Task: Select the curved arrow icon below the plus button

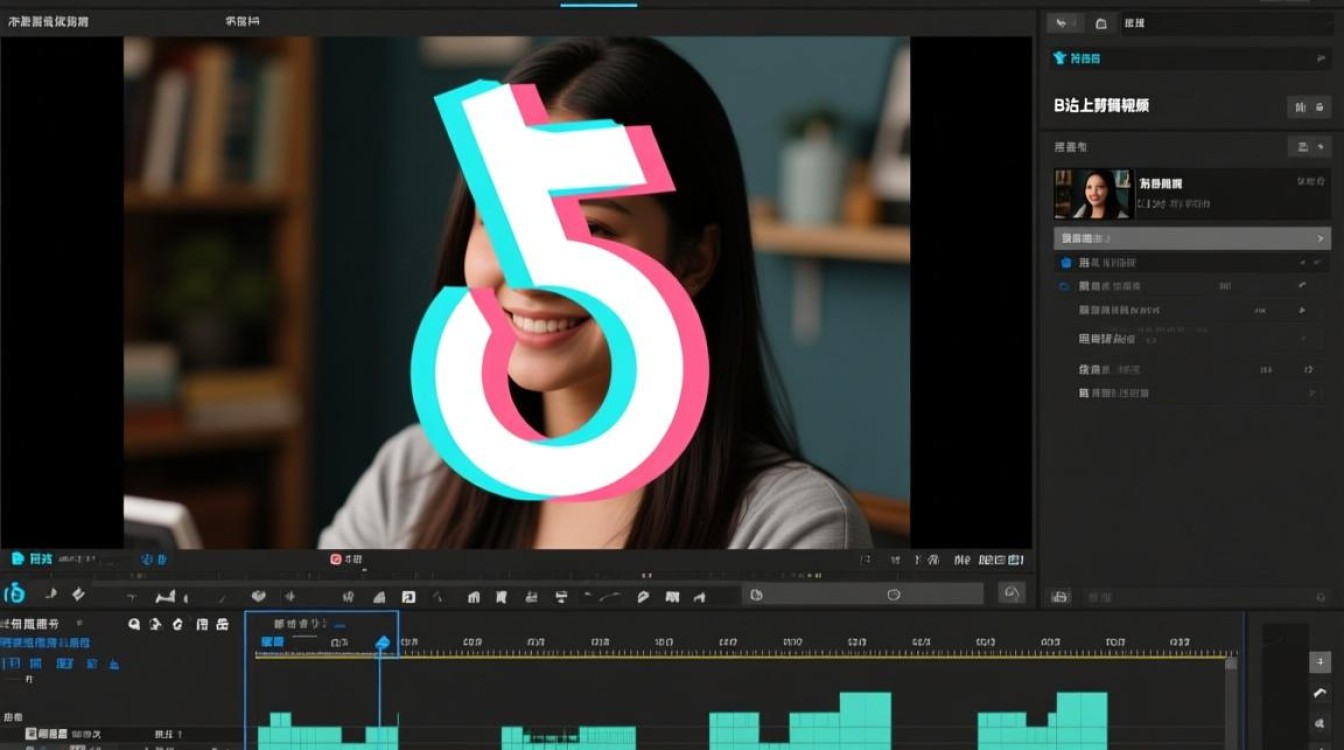Action: tap(1320, 693)
